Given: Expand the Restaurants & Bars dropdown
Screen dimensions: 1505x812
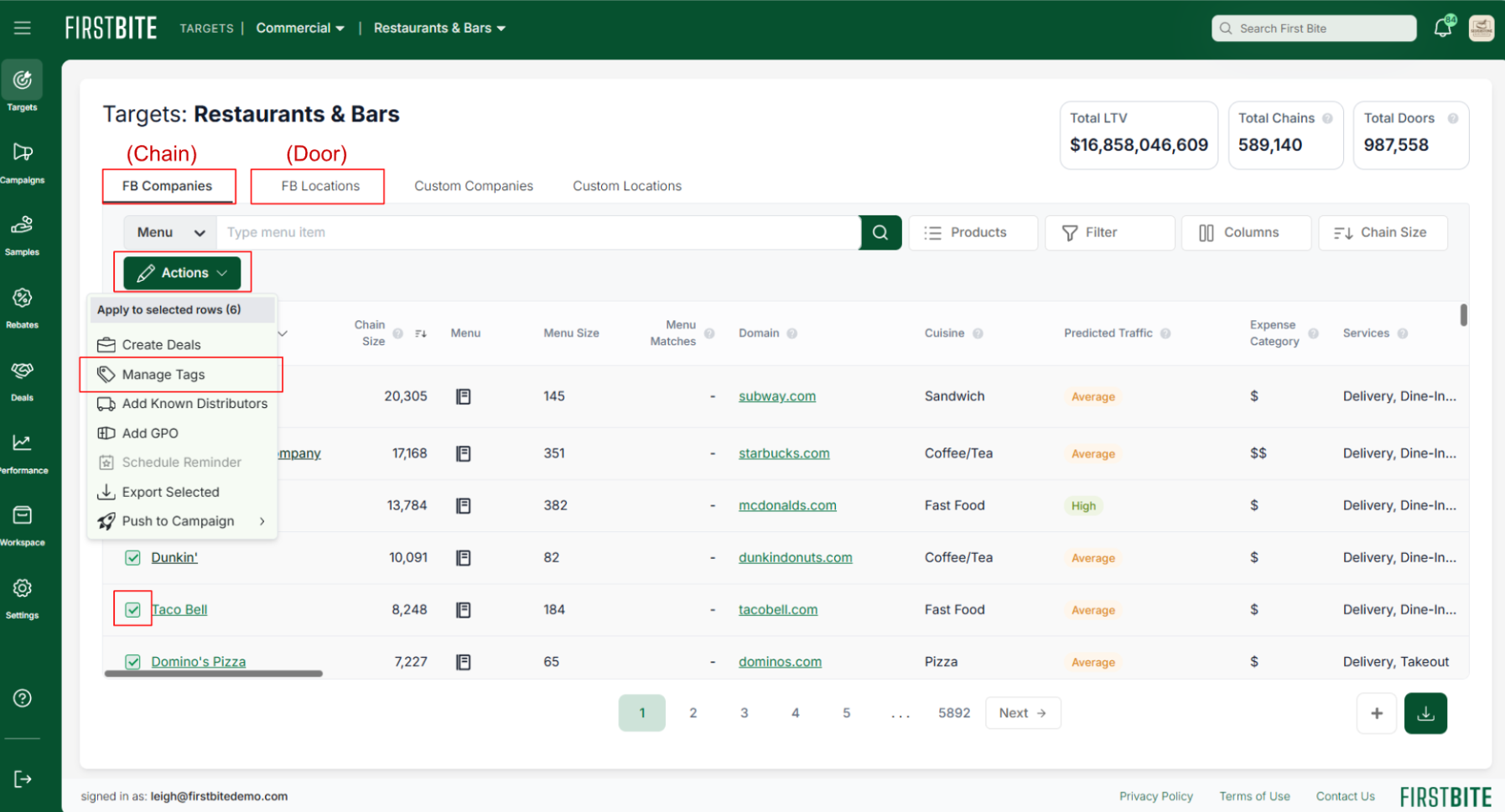Looking at the screenshot, I should pyautogui.click(x=439, y=28).
